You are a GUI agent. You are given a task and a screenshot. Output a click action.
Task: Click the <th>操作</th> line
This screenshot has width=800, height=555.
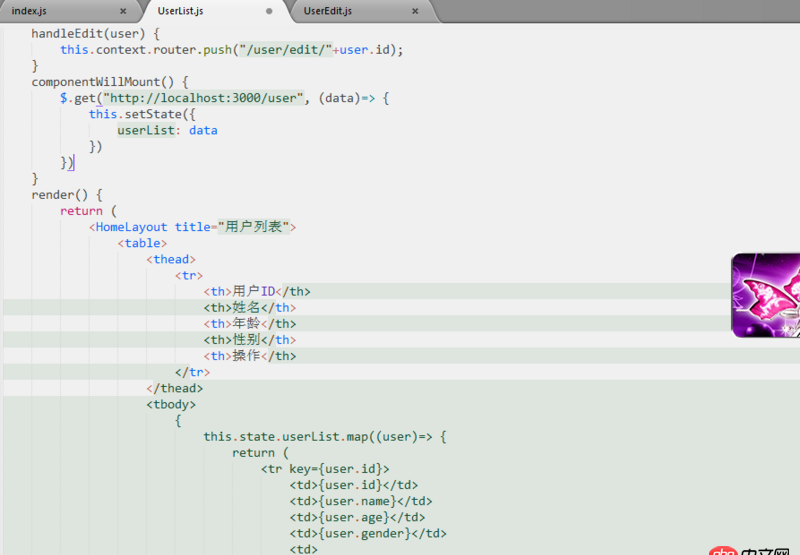249,356
